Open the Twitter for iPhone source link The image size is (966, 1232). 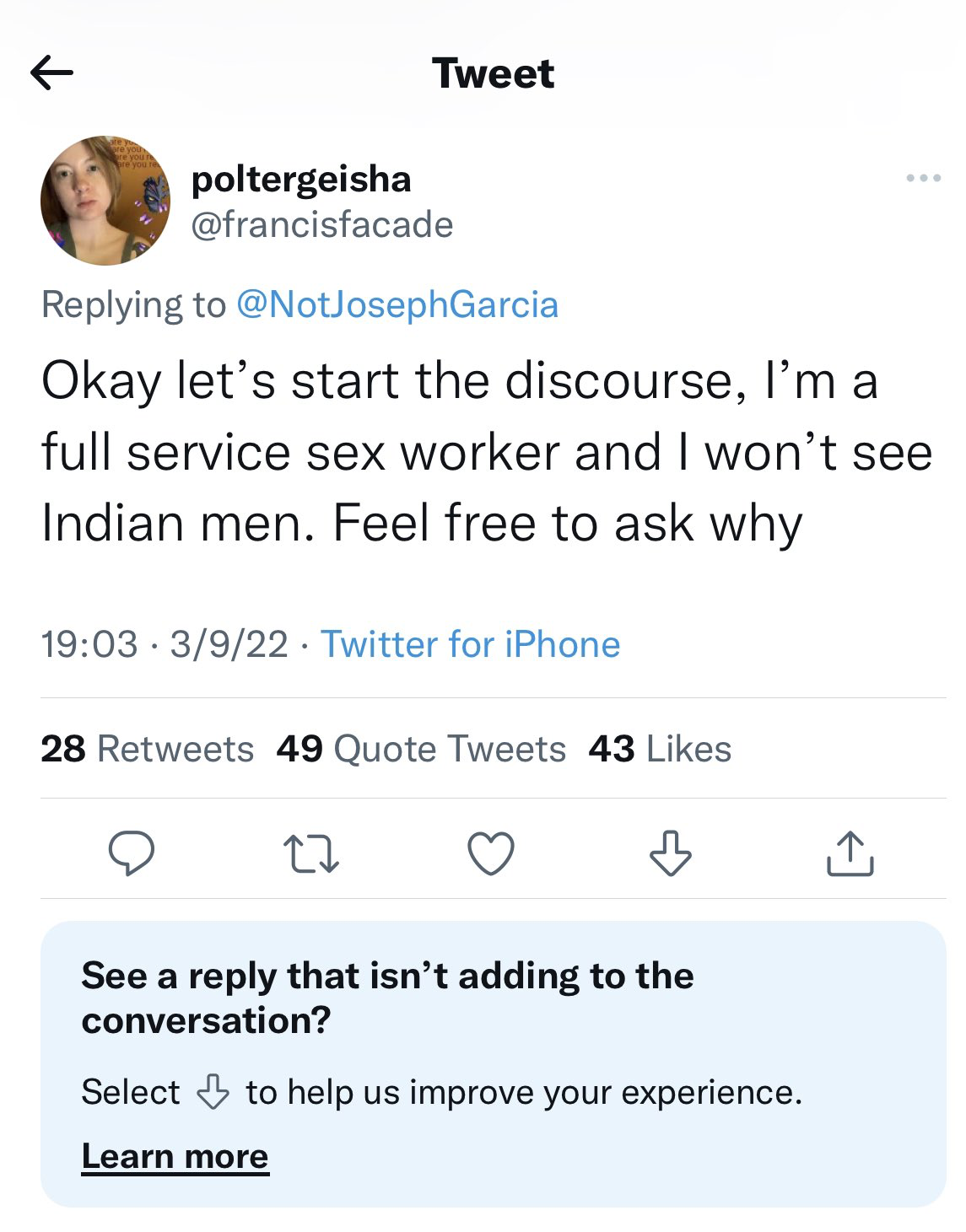[x=471, y=644]
